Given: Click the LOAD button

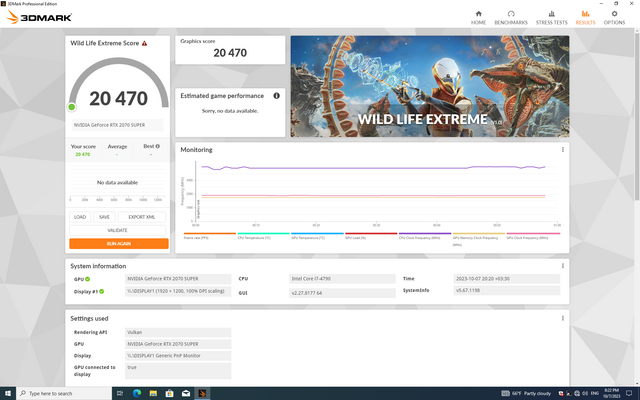Looking at the screenshot, I should pos(80,216).
